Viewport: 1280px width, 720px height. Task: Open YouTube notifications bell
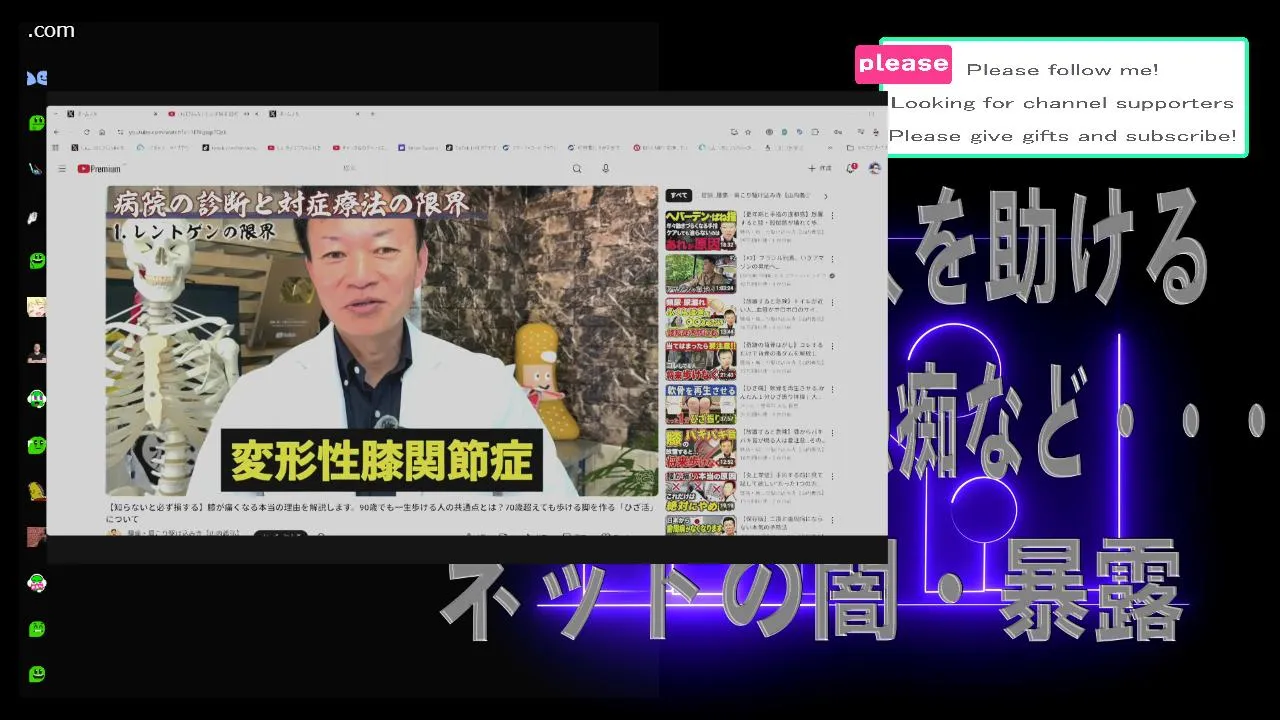(852, 168)
